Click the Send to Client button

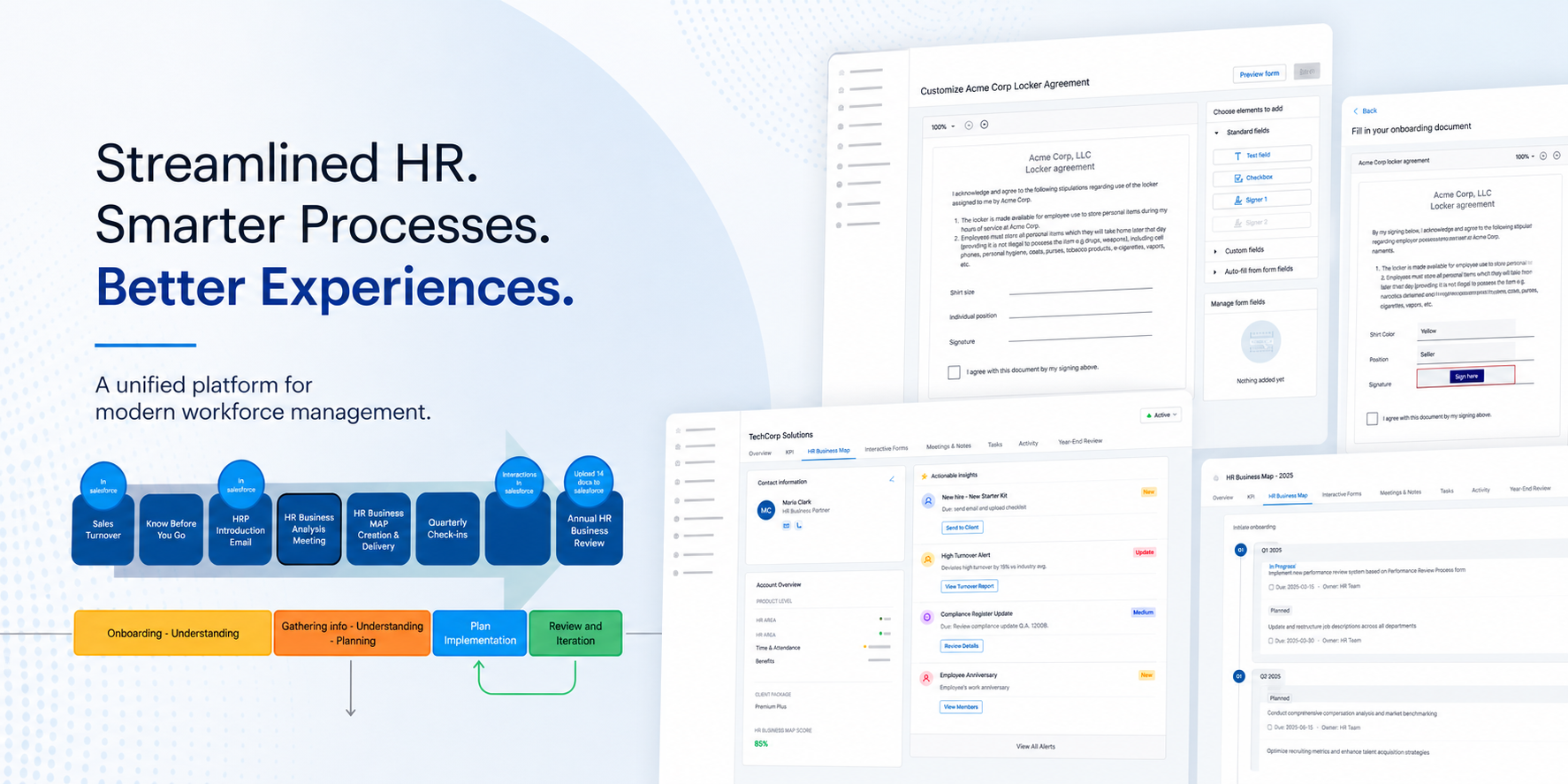962,528
